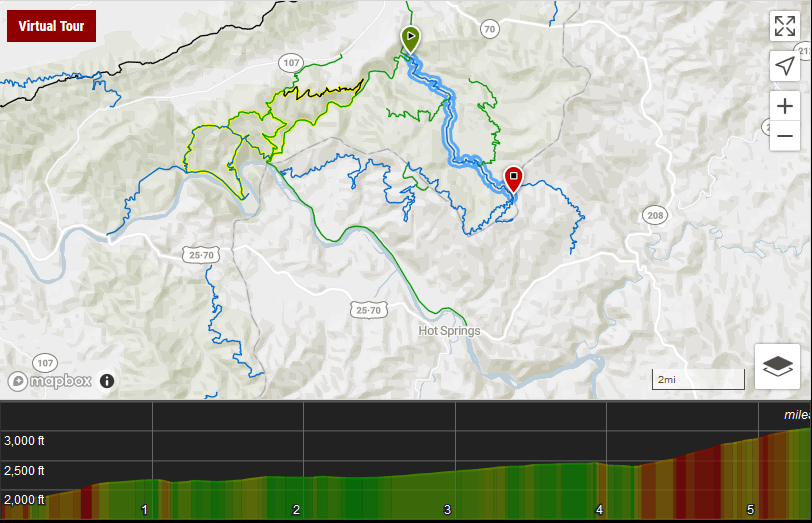The width and height of the screenshot is (812, 523).
Task: Click elevation profile at mile 5
Action: [750, 510]
